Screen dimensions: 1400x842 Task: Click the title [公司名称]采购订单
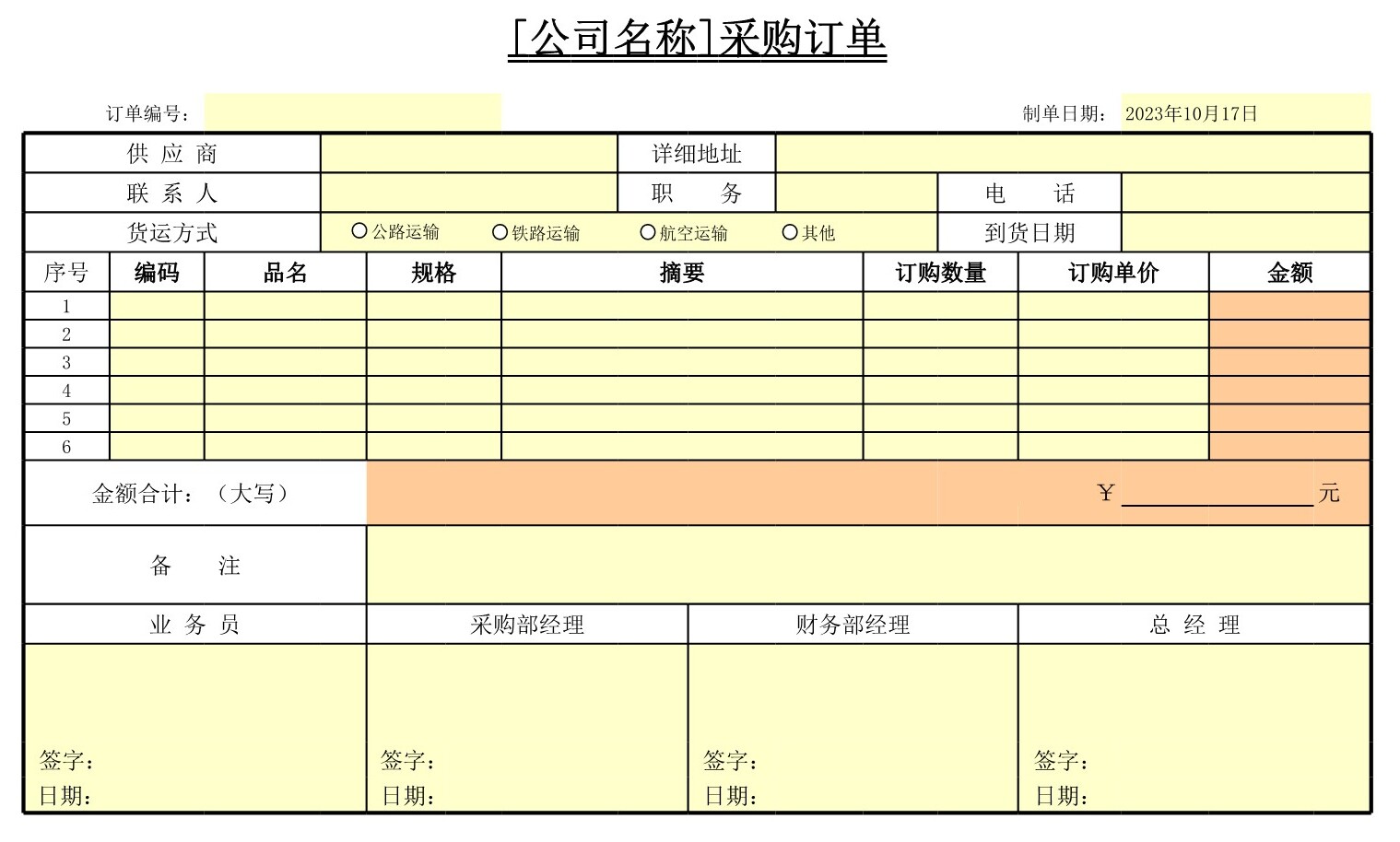pyautogui.click(x=697, y=40)
